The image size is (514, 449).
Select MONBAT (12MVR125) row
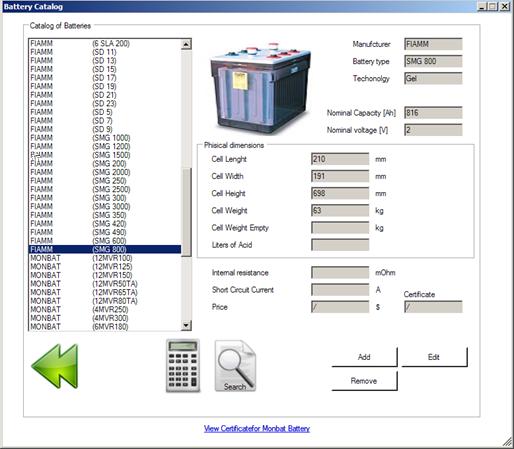[x=105, y=267]
